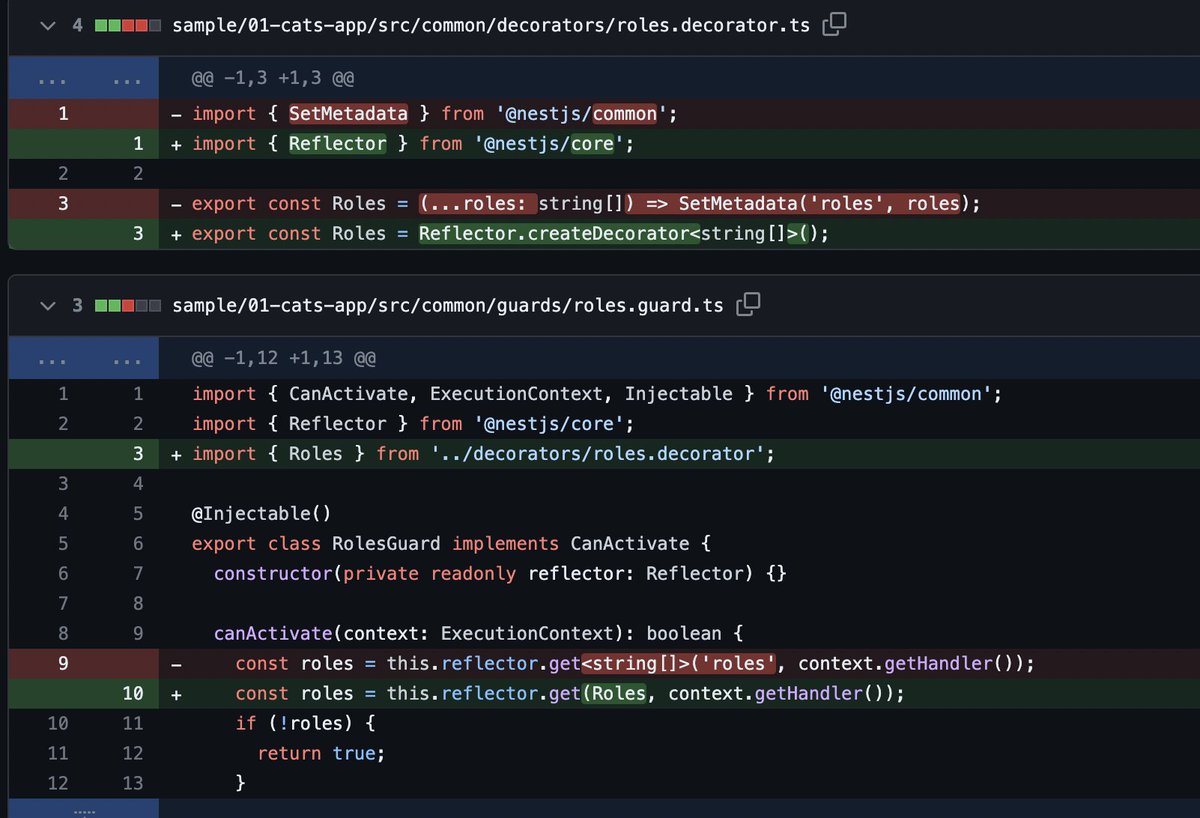
Task: Click the 'return true;' line
Action: 679,754
